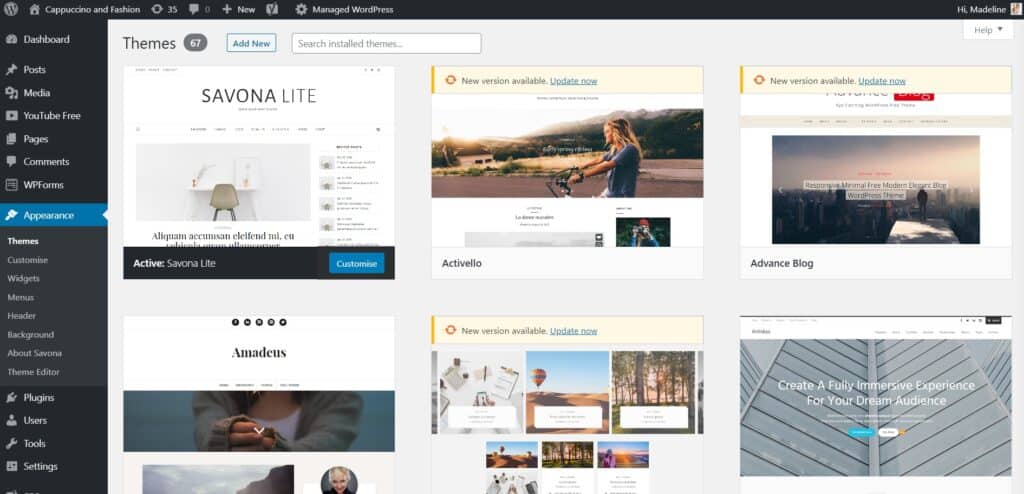Click Update now on the second-row theme notice
The height and width of the screenshot is (494, 1024).
(x=573, y=331)
